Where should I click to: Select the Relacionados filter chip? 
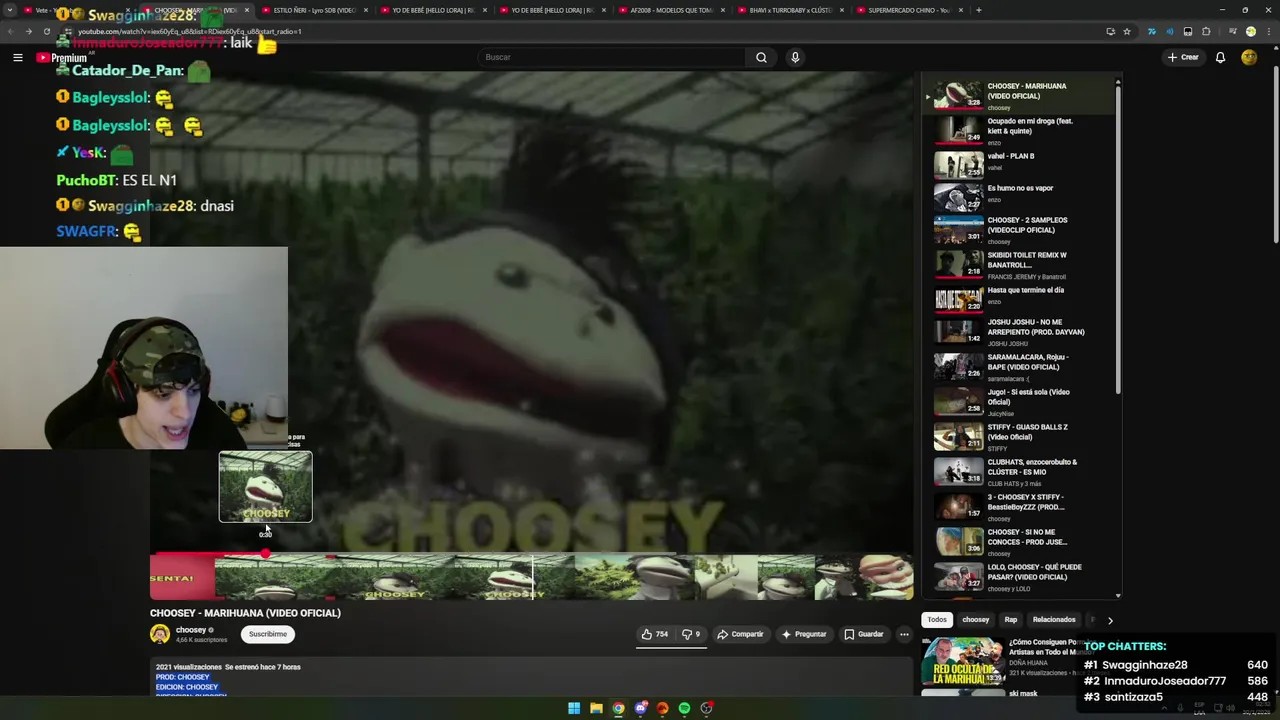click(x=1054, y=620)
